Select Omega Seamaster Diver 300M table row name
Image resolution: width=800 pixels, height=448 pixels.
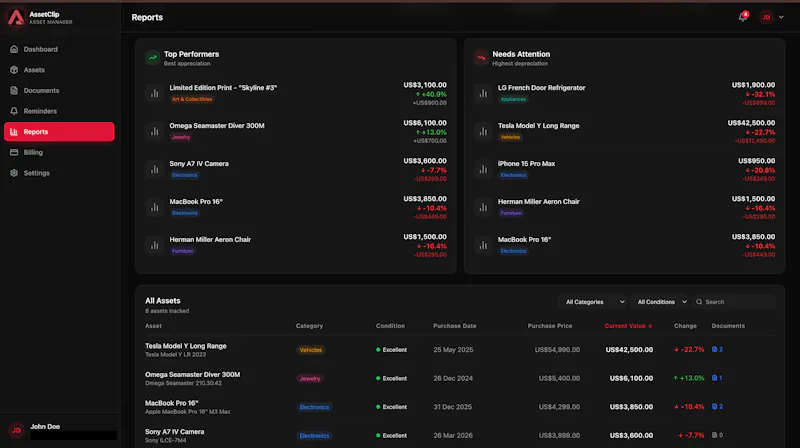click(192, 375)
